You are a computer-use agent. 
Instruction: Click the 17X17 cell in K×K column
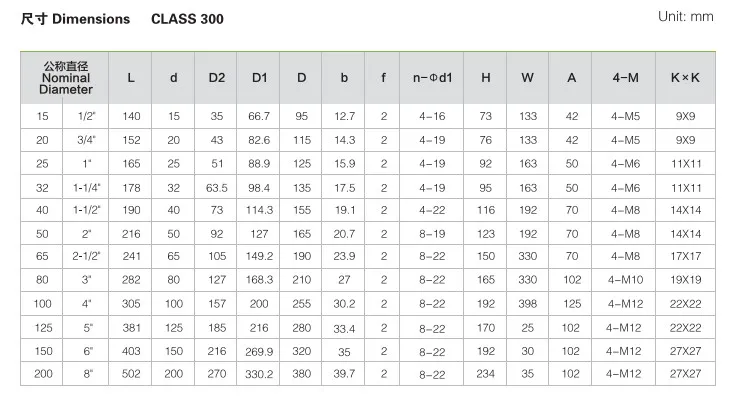point(685,256)
